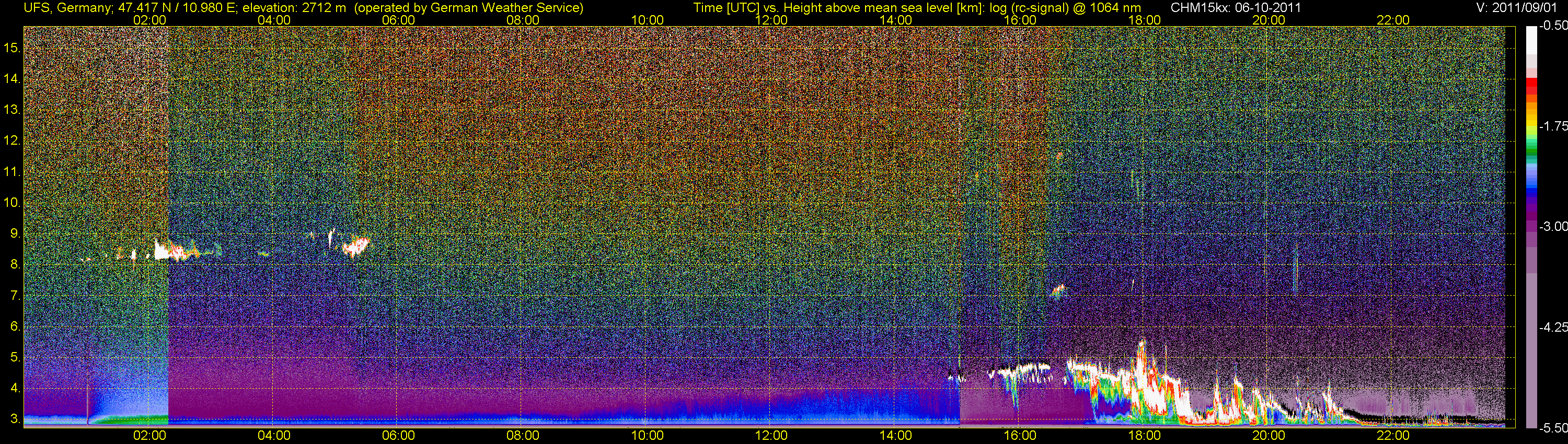Click the '06:00' label on the top time axis
The height and width of the screenshot is (444, 1568).
coord(398,20)
